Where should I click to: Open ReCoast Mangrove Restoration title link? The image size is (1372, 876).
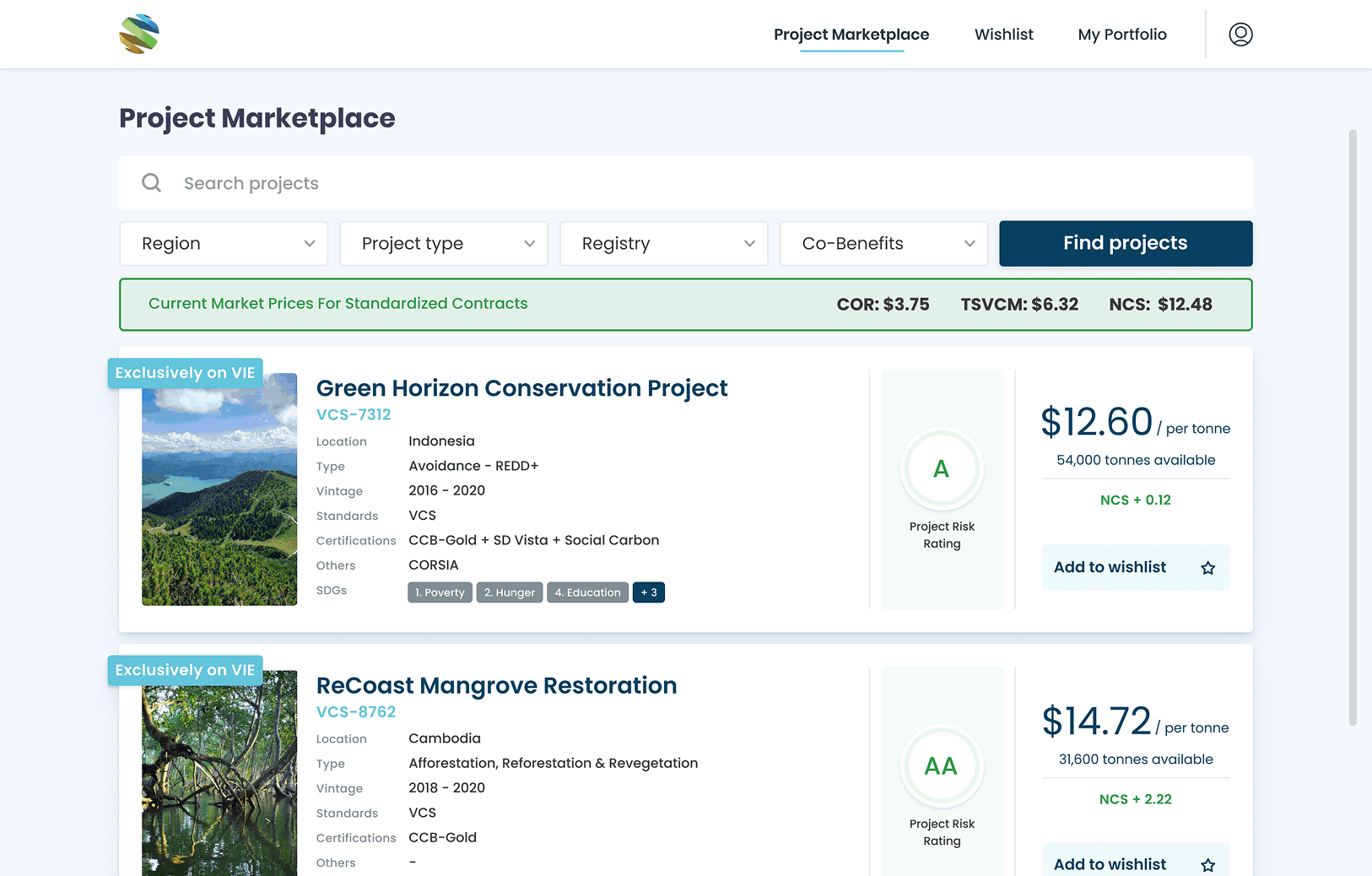pyautogui.click(x=496, y=685)
